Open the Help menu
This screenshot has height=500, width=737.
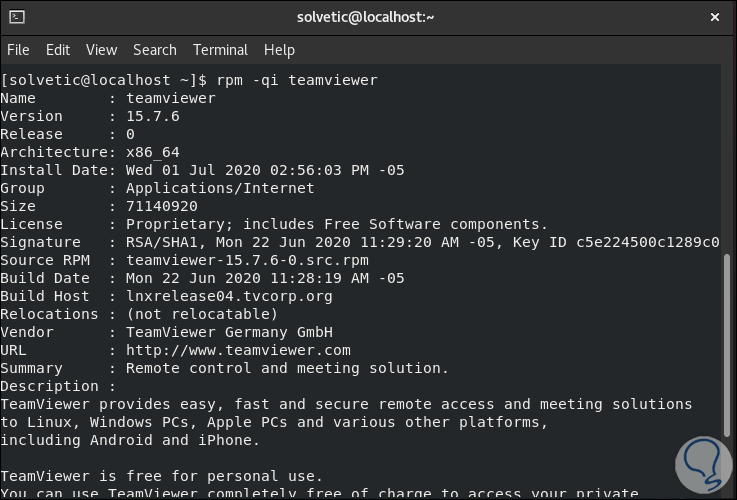coord(279,50)
